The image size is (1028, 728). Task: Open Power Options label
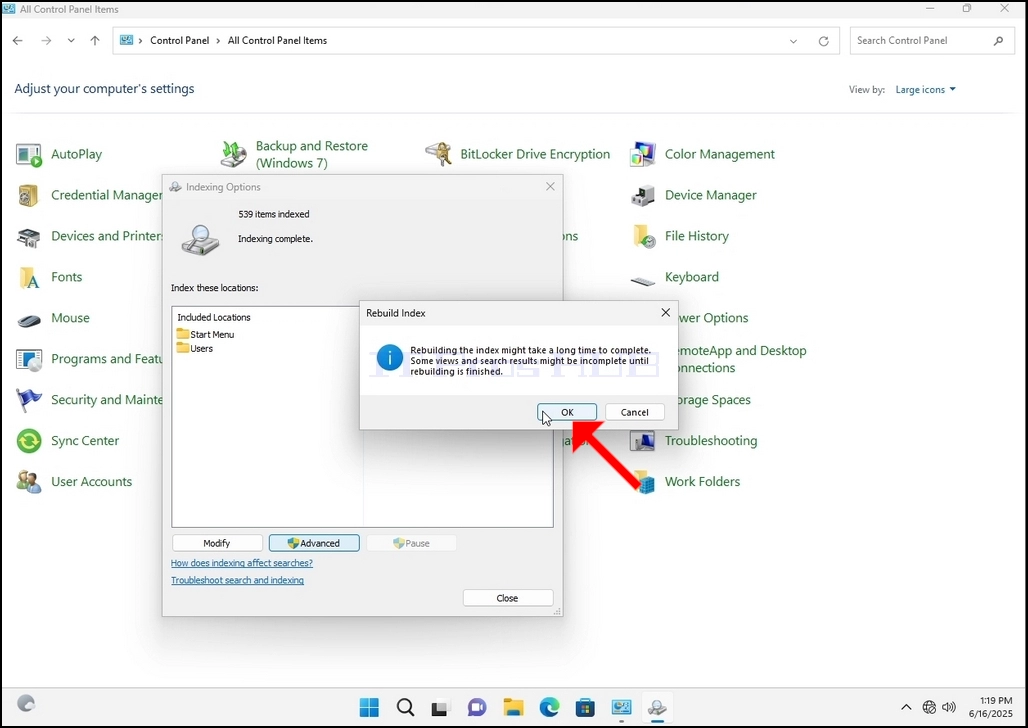pyautogui.click(x=713, y=317)
